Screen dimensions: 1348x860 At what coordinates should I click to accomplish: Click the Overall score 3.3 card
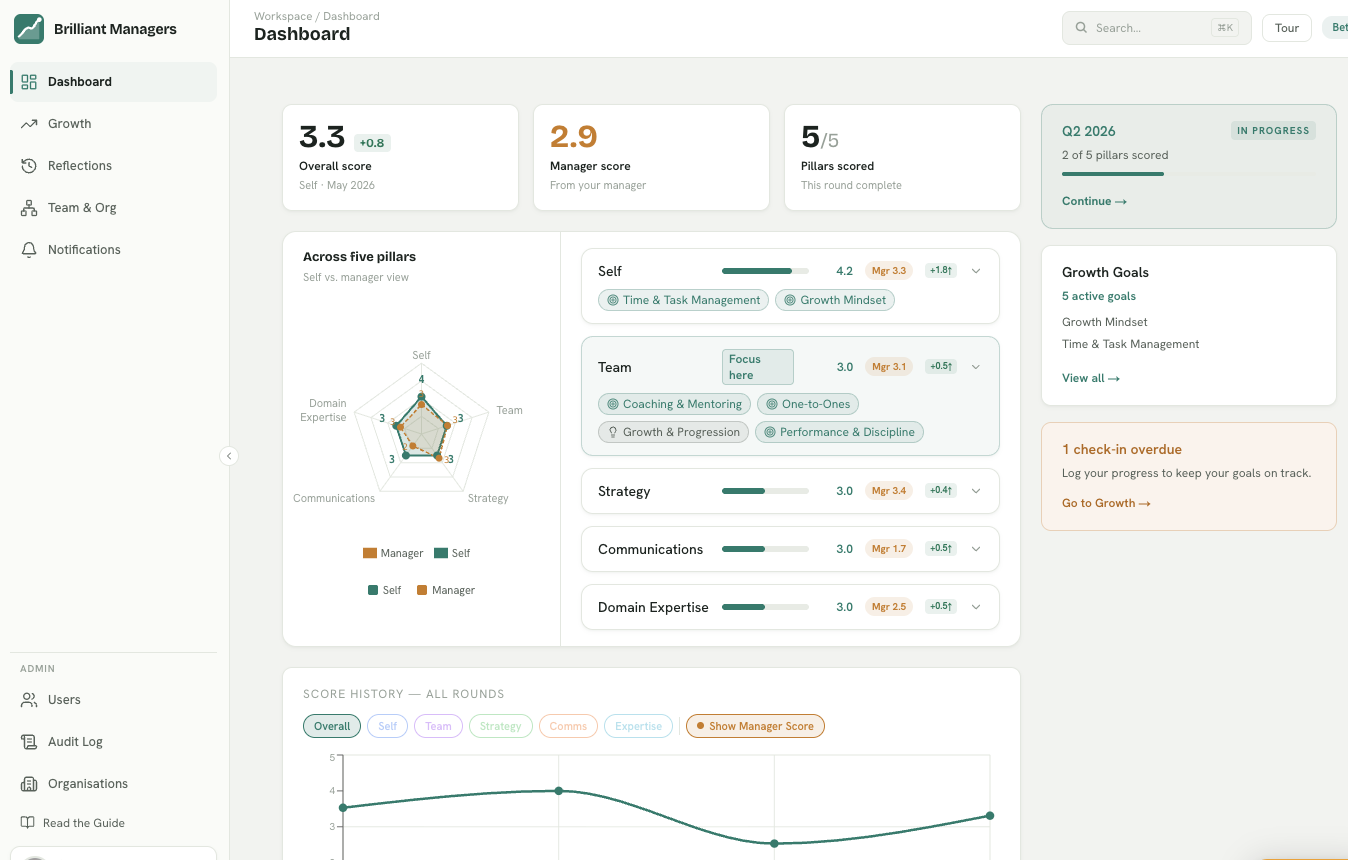pyautogui.click(x=401, y=158)
